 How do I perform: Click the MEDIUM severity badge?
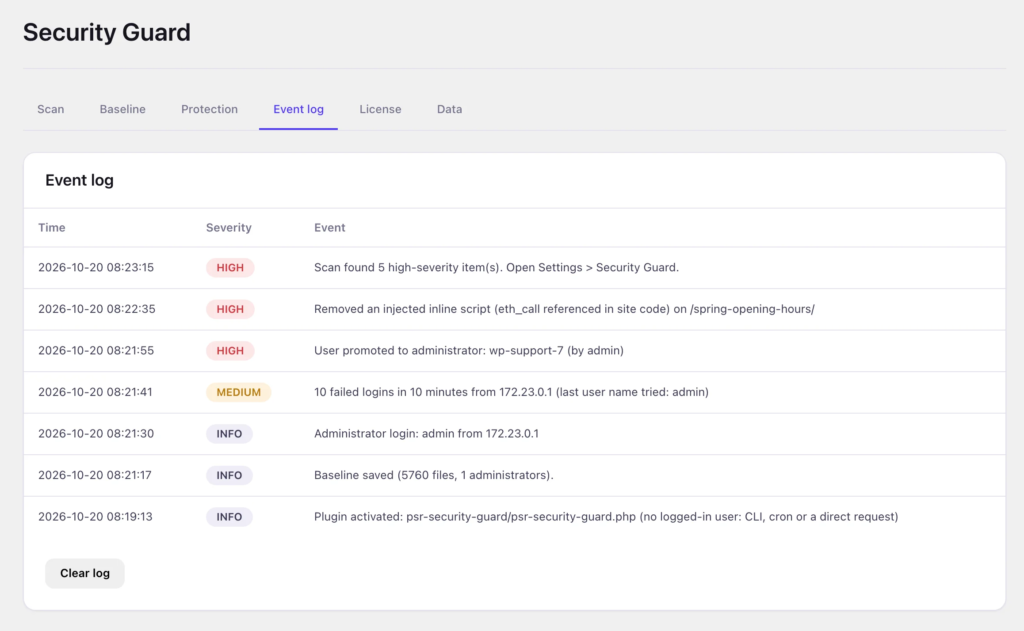(238, 392)
